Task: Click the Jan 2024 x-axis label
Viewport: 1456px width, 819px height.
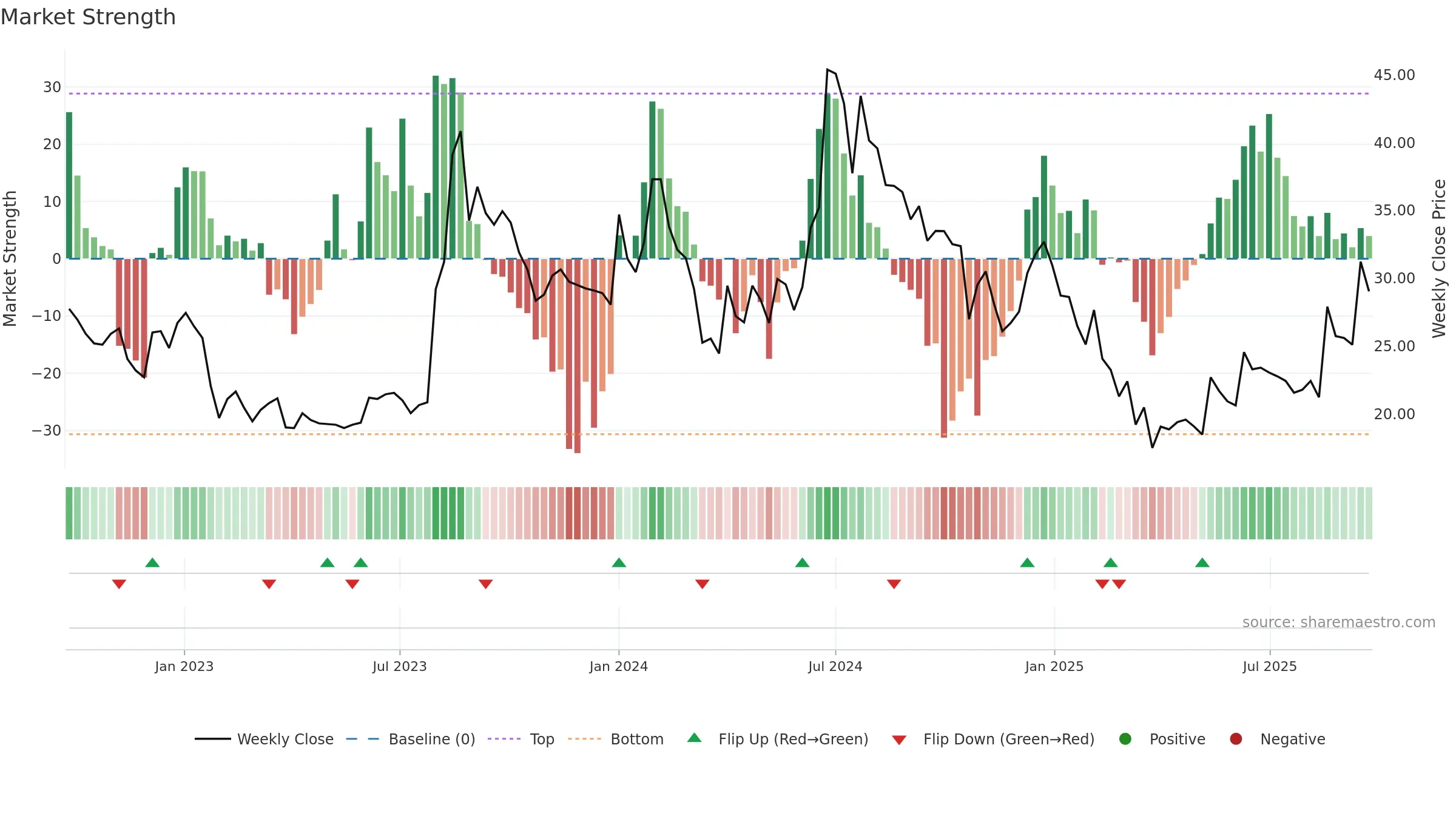Action: tap(619, 666)
